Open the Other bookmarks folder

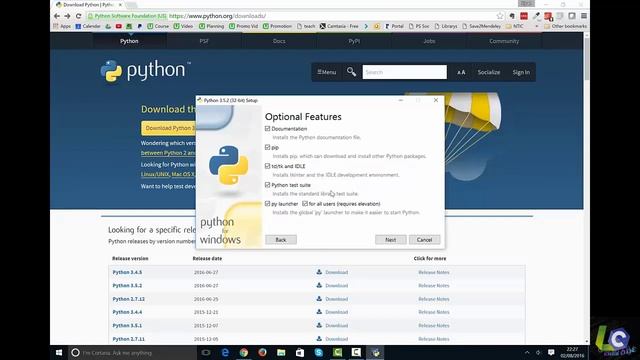(566, 26)
